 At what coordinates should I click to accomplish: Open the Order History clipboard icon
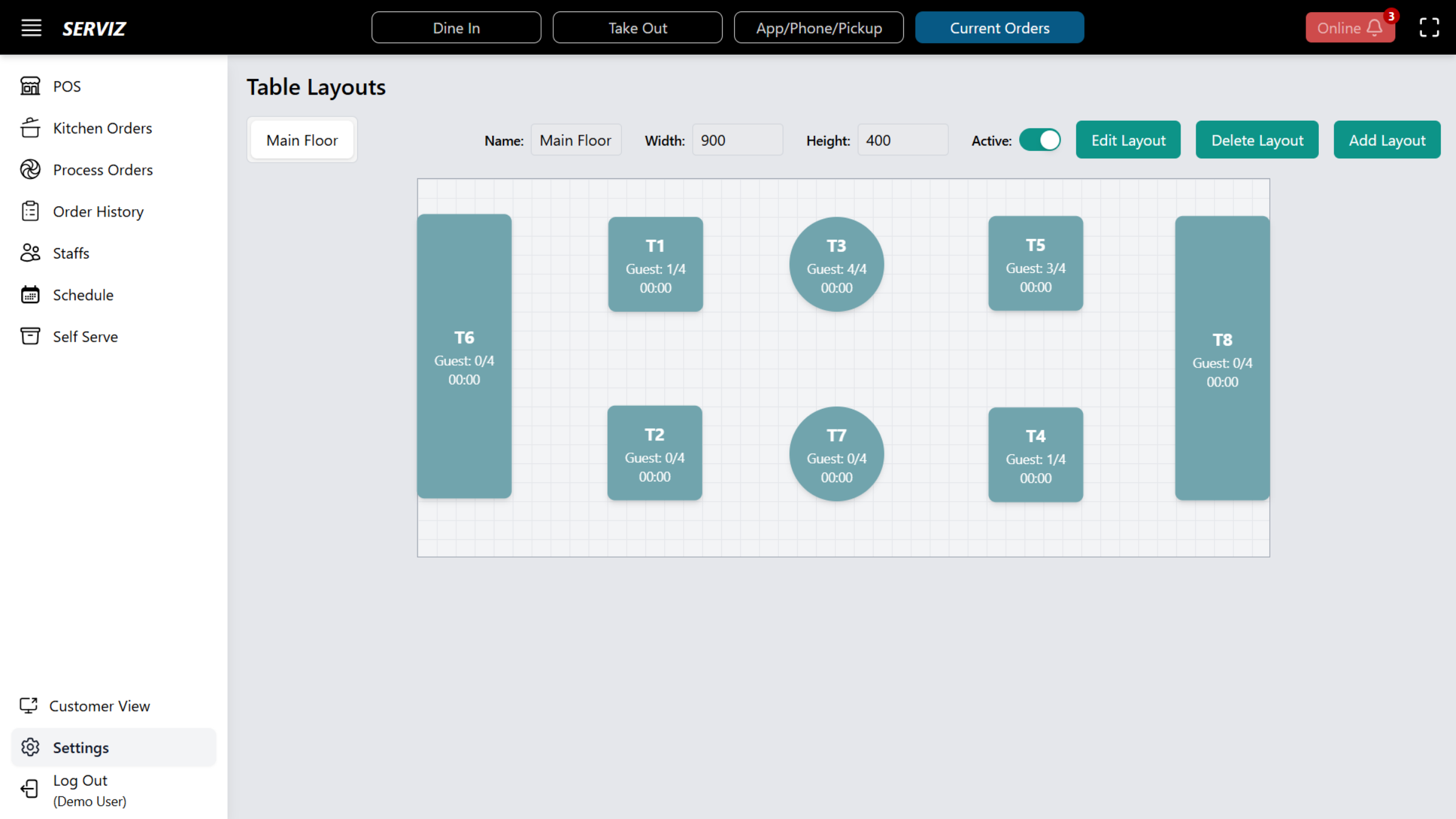(30, 211)
